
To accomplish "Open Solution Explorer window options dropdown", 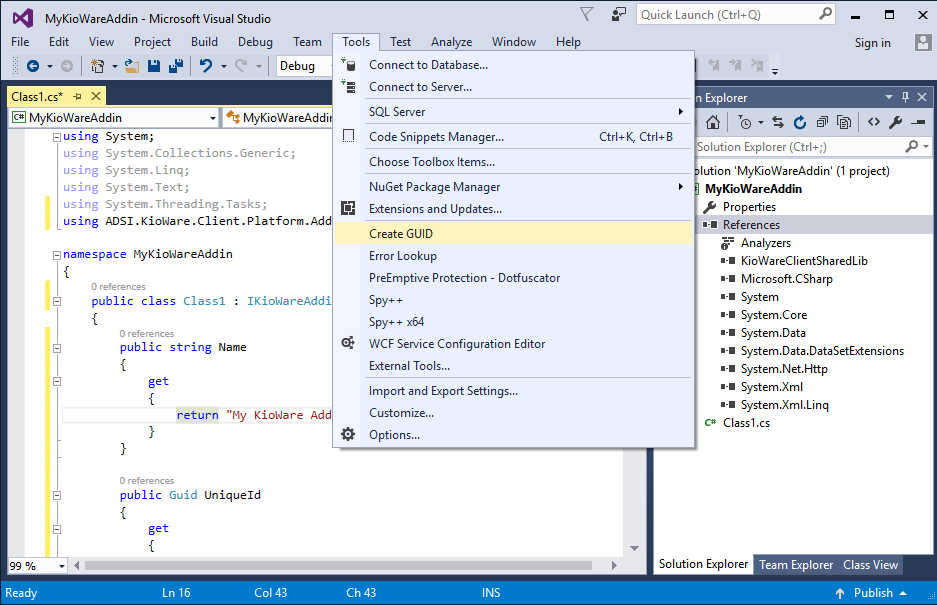I will tap(889, 97).
